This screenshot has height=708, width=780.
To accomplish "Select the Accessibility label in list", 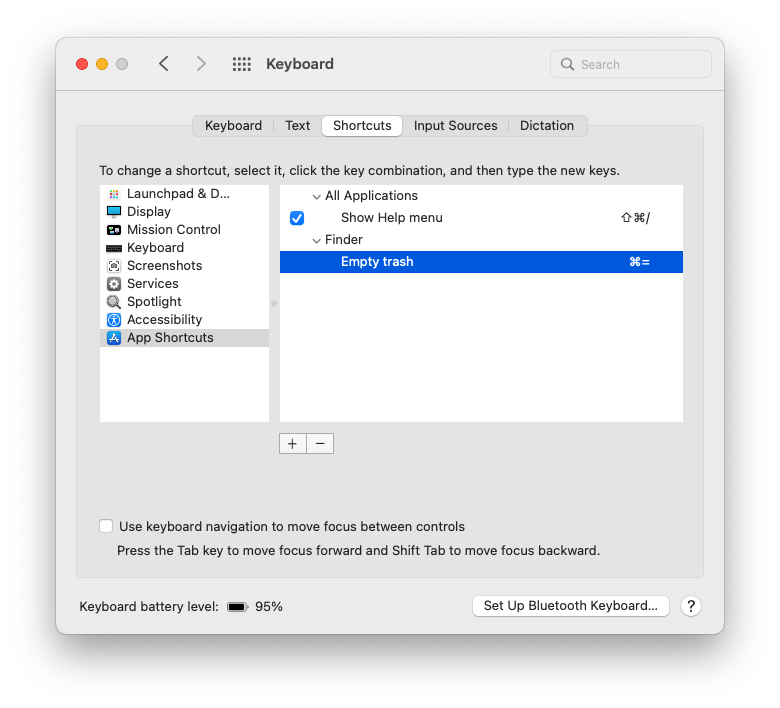I will click(164, 319).
